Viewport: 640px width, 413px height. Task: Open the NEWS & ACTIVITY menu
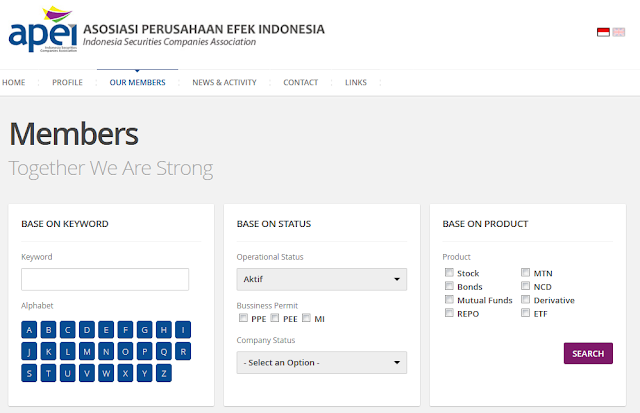pyautogui.click(x=224, y=82)
